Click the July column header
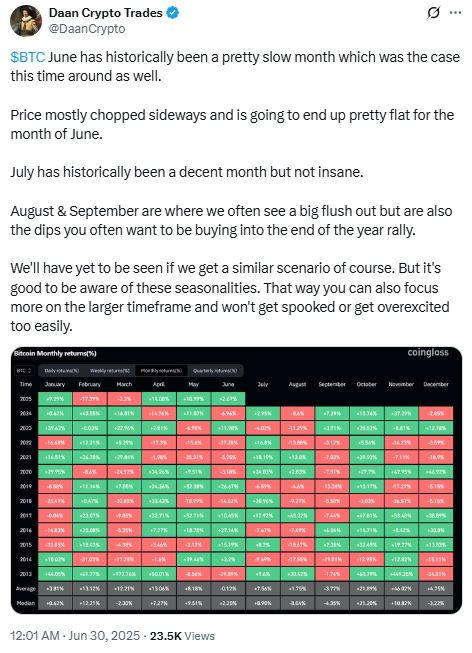This screenshot has width=472, height=653. tap(263, 384)
